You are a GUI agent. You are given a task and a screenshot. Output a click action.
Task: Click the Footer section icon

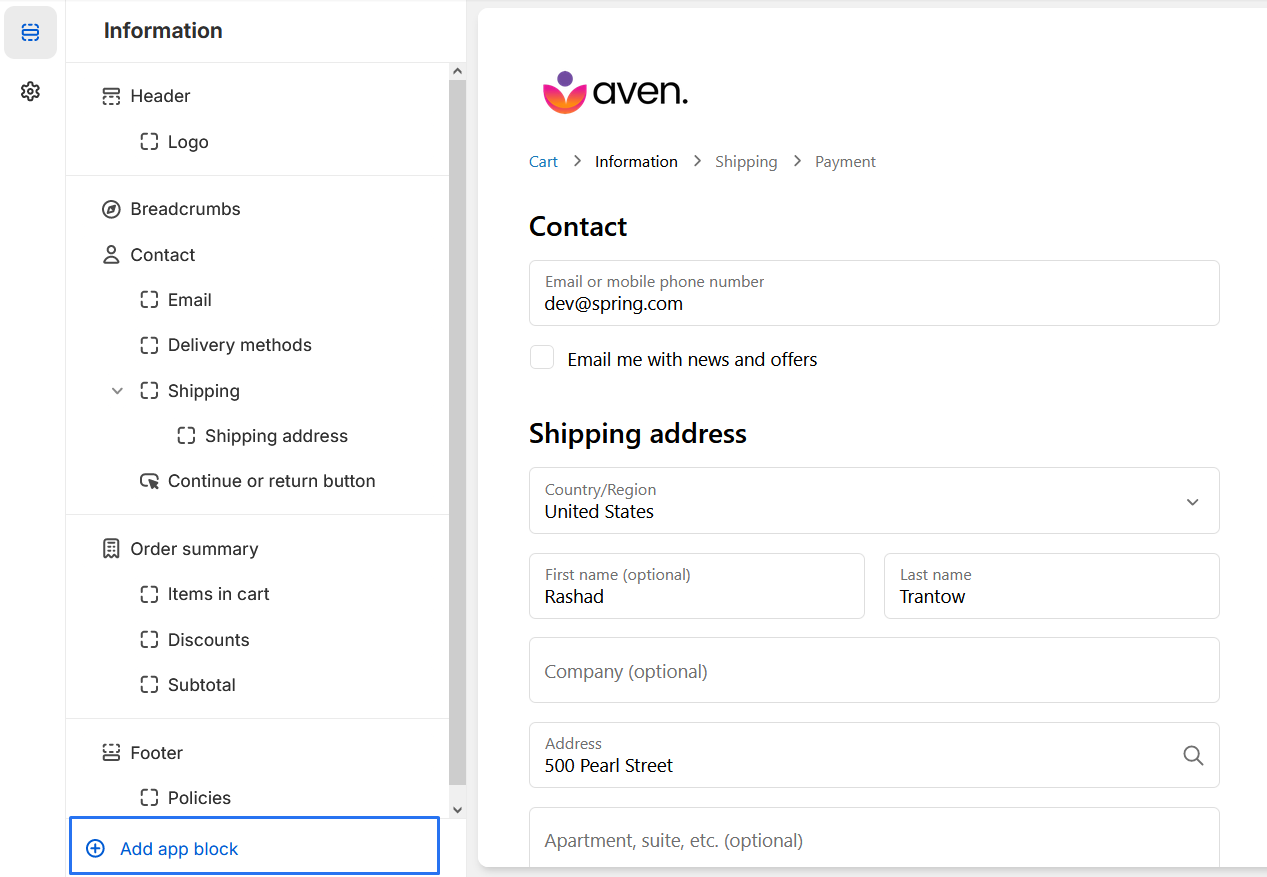(111, 753)
